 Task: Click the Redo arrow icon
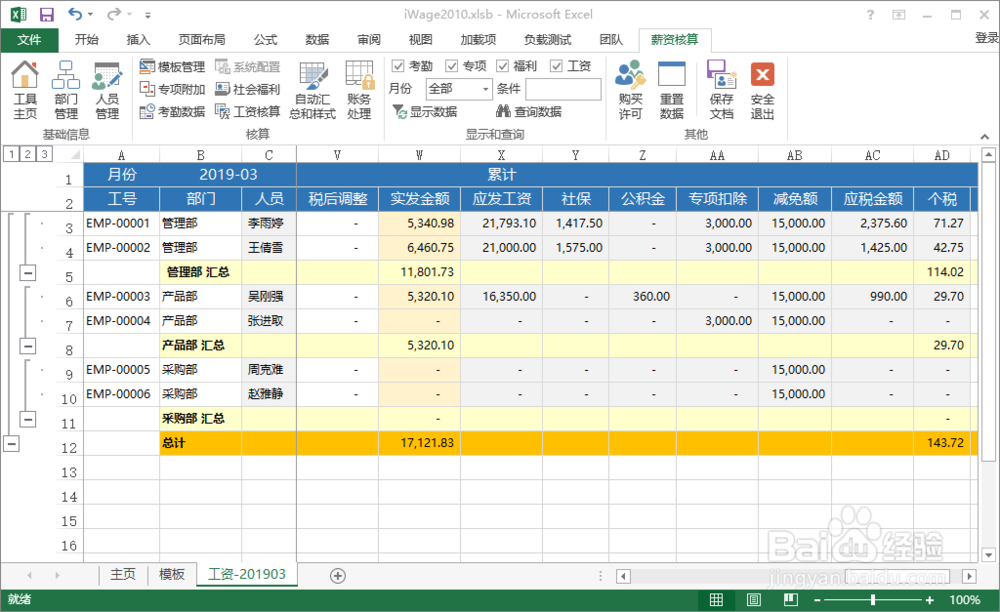click(x=114, y=14)
